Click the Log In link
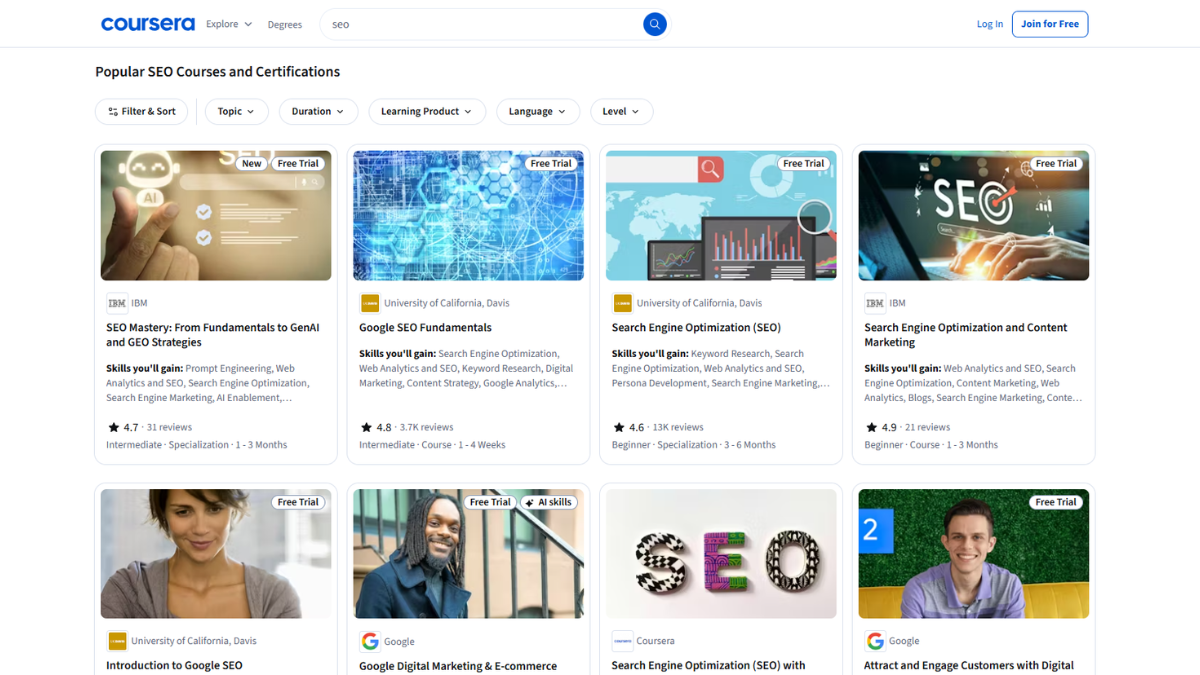The image size is (1200, 675). pos(989,23)
